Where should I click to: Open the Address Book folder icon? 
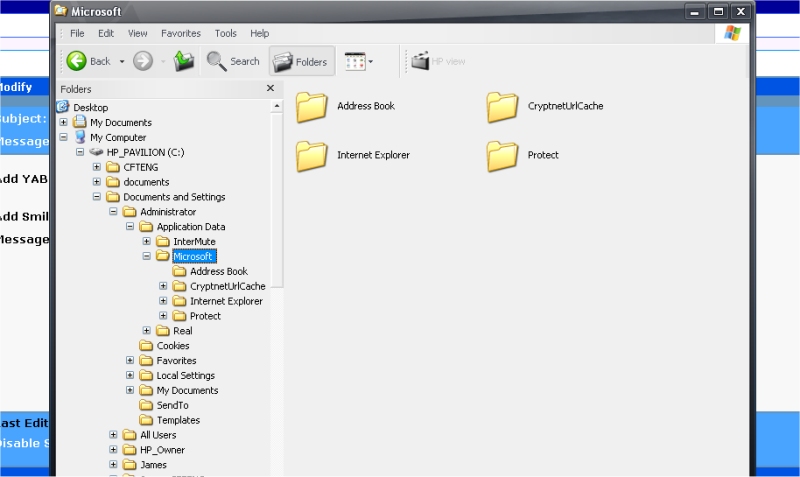click(x=312, y=106)
